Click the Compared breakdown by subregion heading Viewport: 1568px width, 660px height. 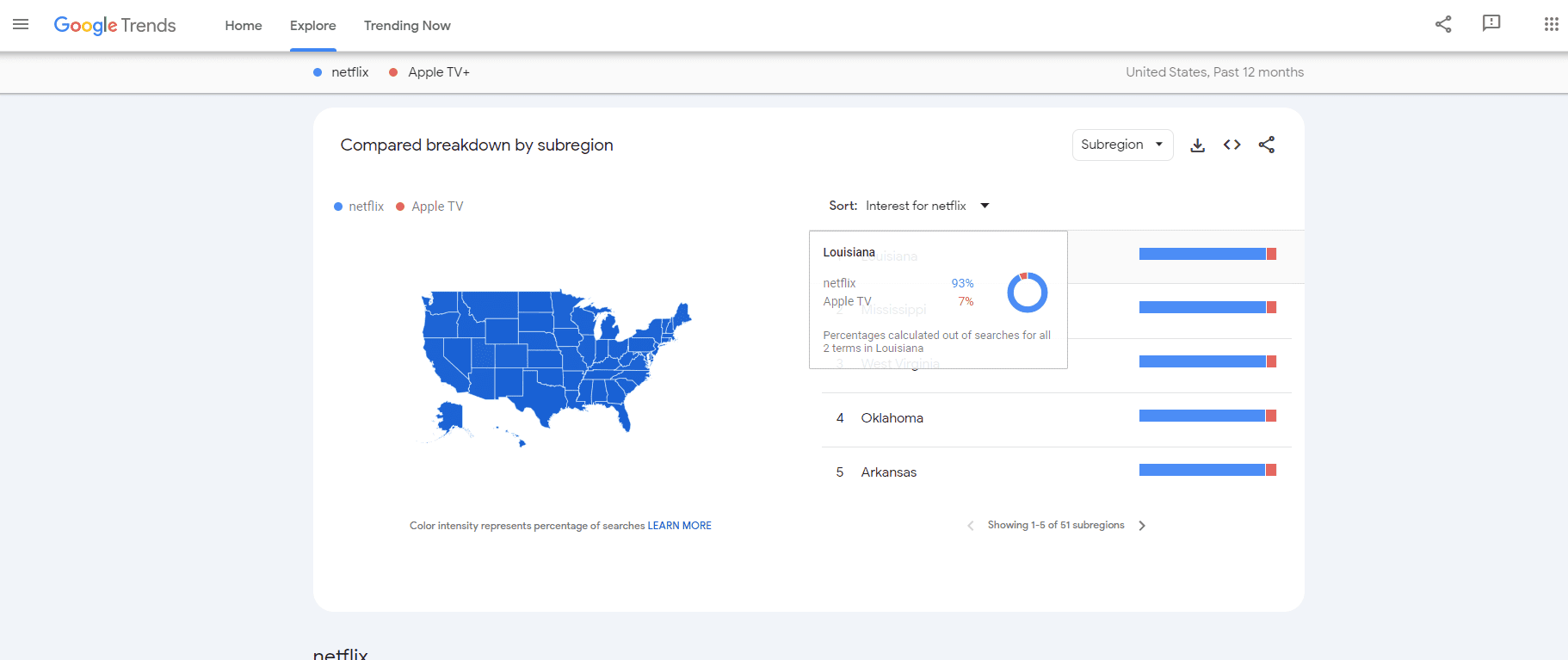point(477,145)
